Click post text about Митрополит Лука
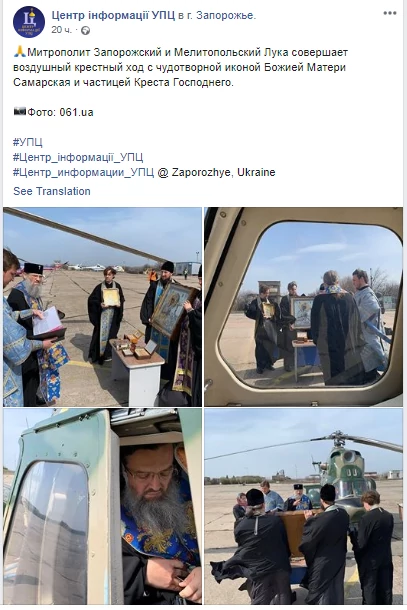The width and height of the screenshot is (407, 610). pyautogui.click(x=181, y=67)
